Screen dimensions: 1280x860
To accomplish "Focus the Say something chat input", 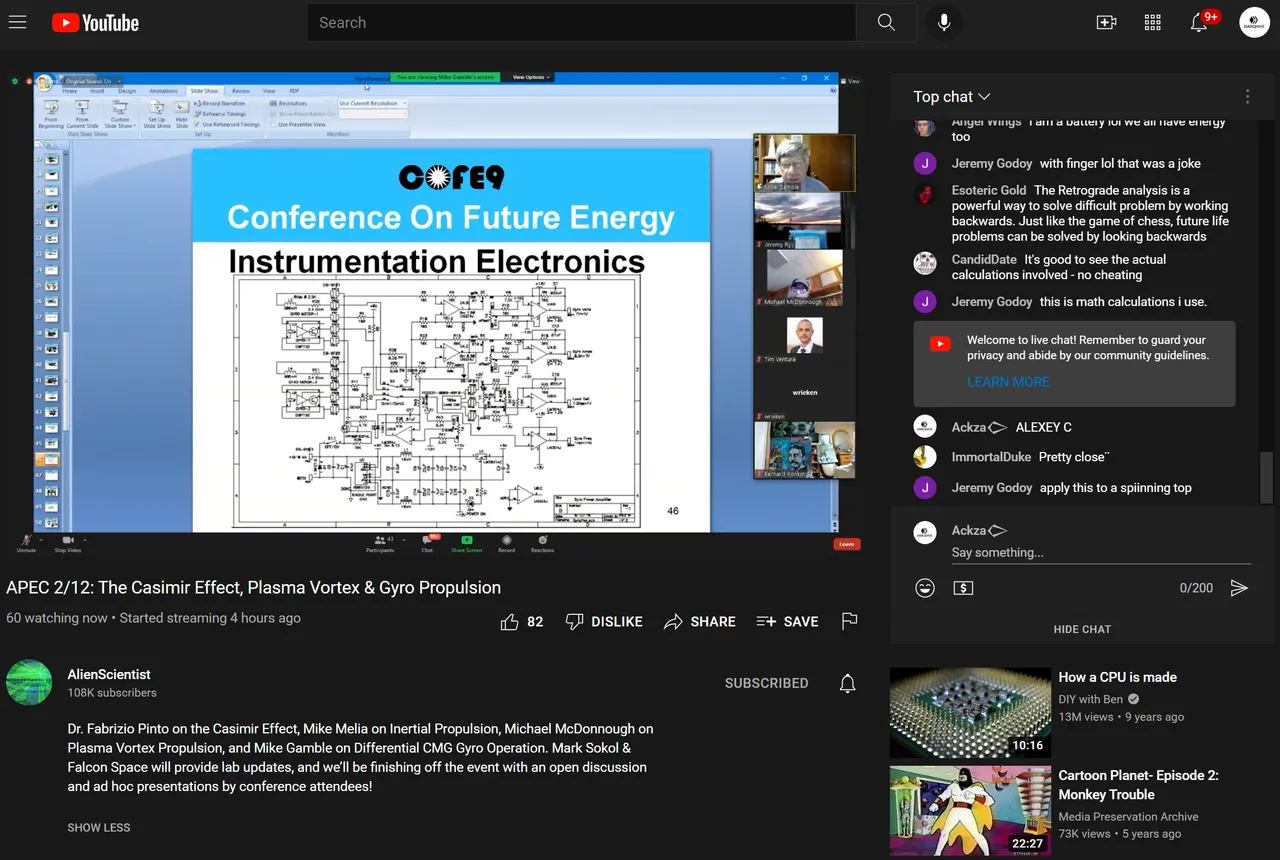I will pyautogui.click(x=1101, y=553).
